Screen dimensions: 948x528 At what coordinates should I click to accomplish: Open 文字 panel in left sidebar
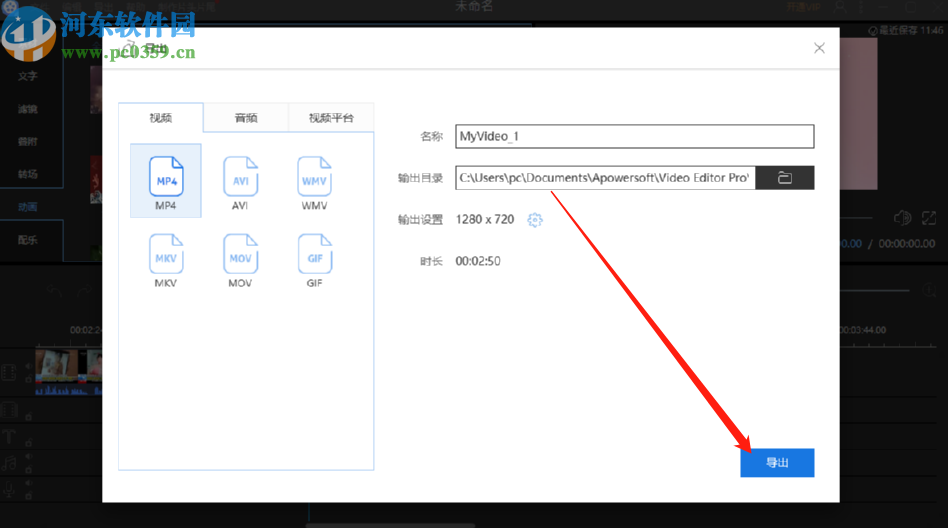(28, 76)
